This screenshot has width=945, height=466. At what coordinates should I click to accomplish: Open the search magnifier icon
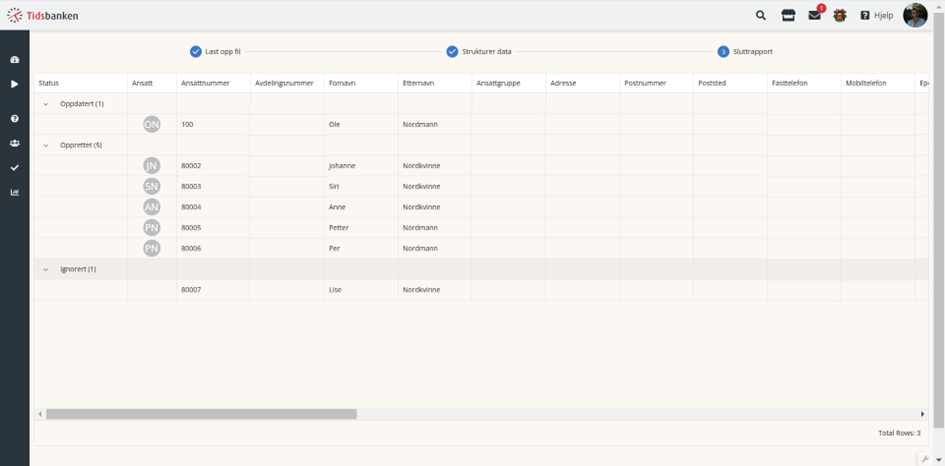[761, 16]
